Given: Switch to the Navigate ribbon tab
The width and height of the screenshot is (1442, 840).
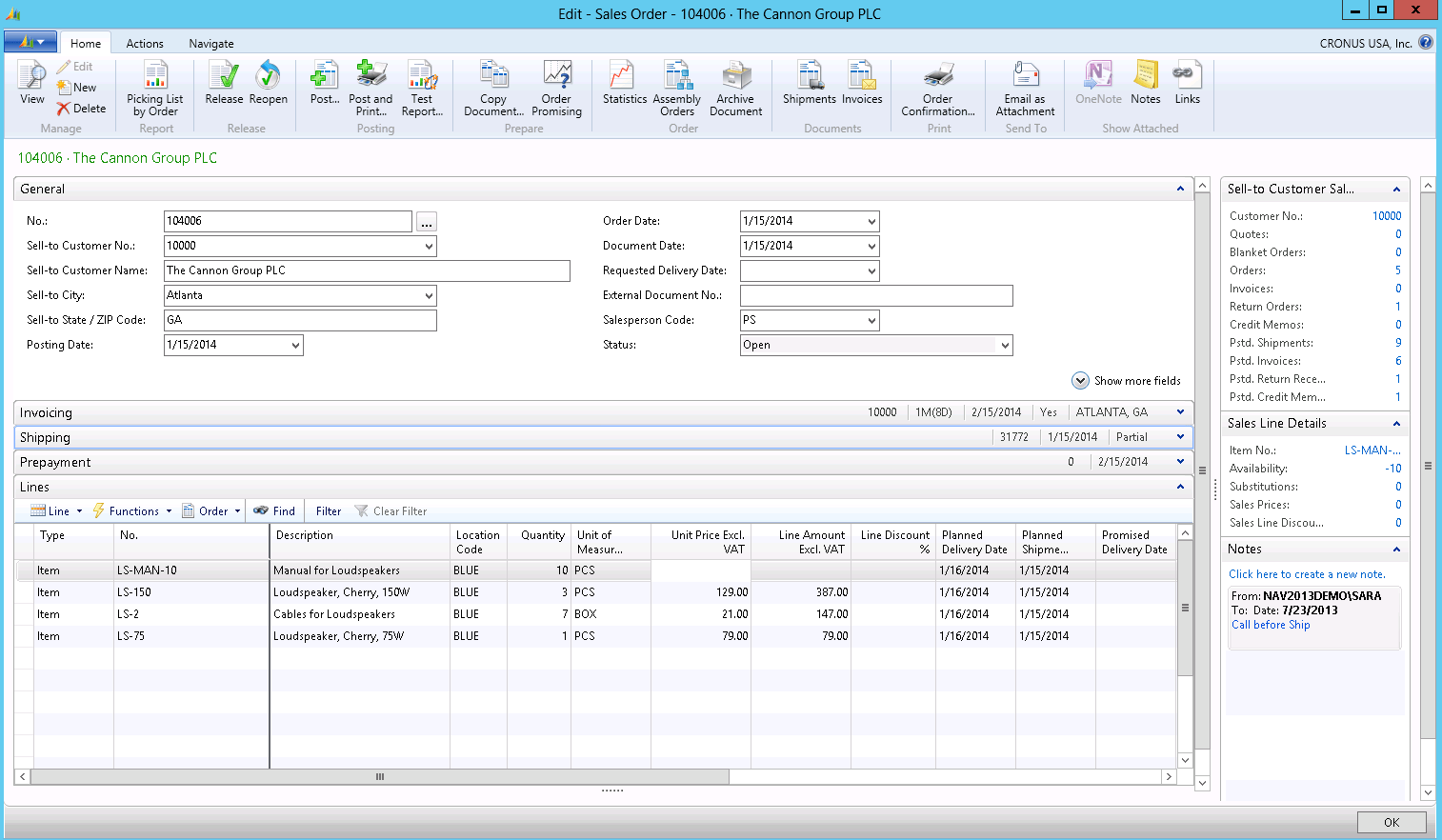Looking at the screenshot, I should tap(211, 43).
